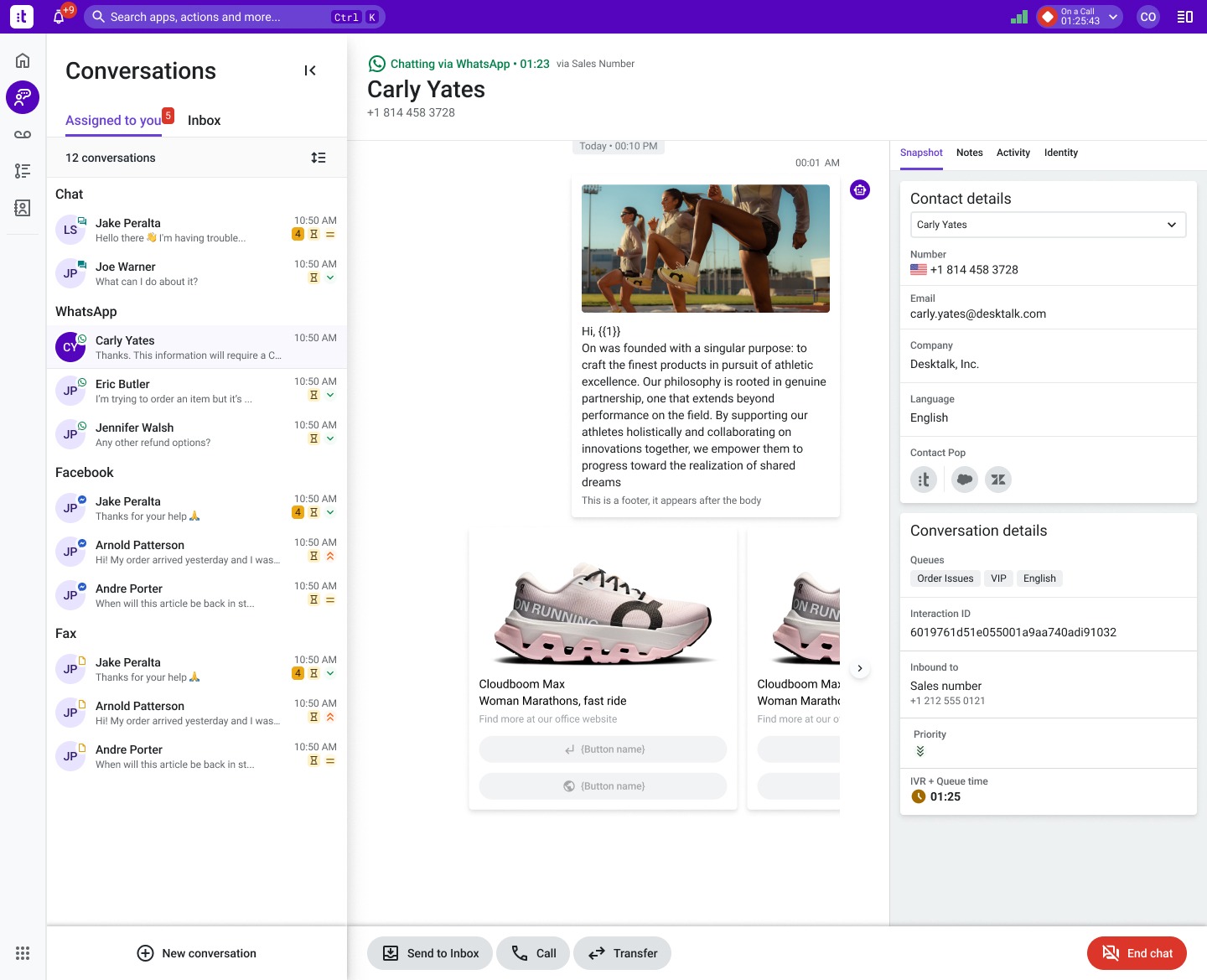End the chat
Image resolution: width=1207 pixels, height=980 pixels.
point(1137,953)
